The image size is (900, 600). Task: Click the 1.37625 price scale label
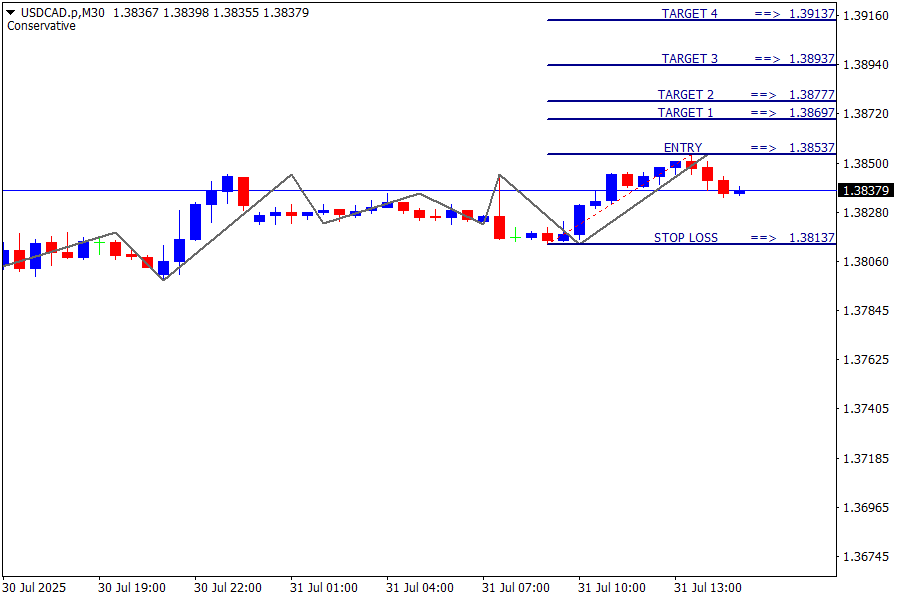point(866,360)
